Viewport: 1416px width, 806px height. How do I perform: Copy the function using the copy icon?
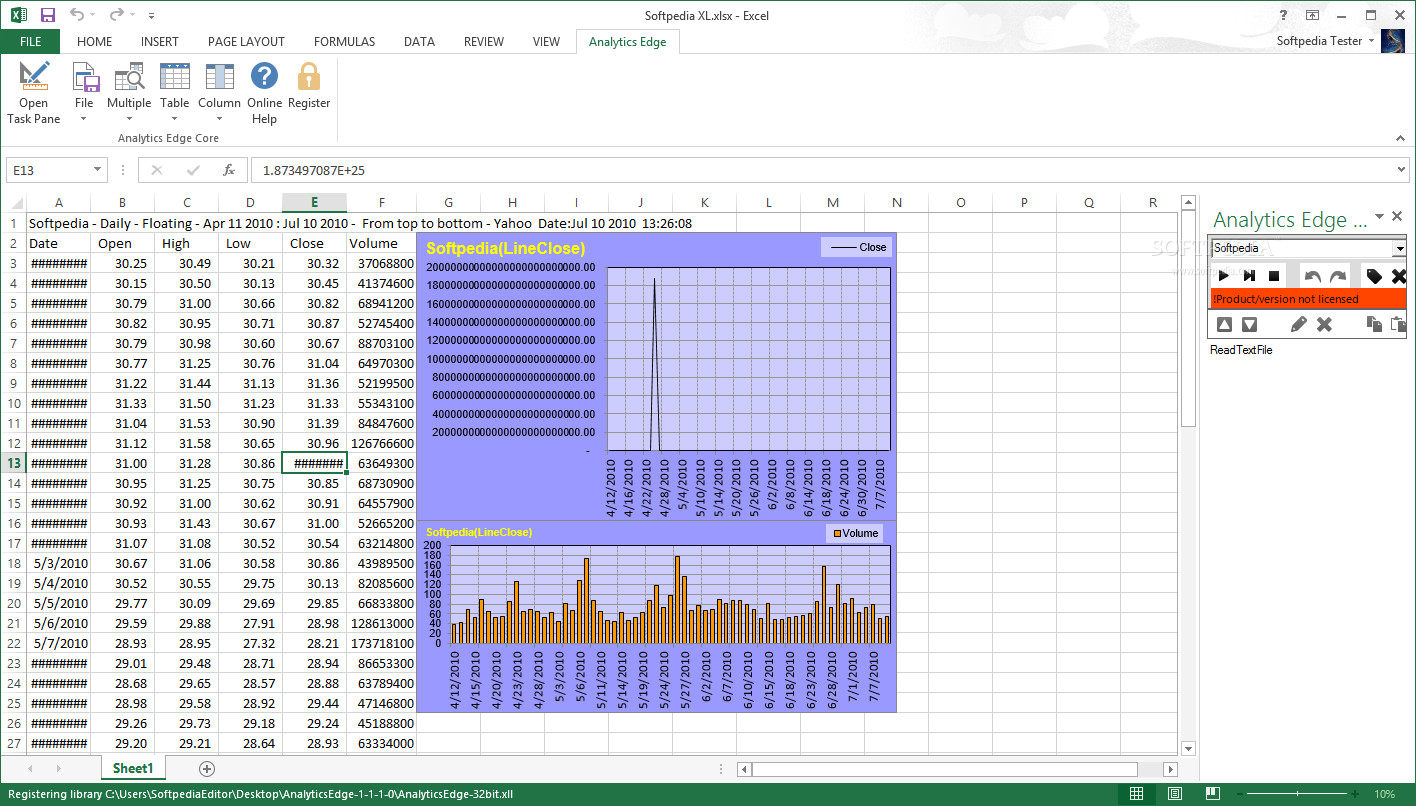pos(1374,324)
